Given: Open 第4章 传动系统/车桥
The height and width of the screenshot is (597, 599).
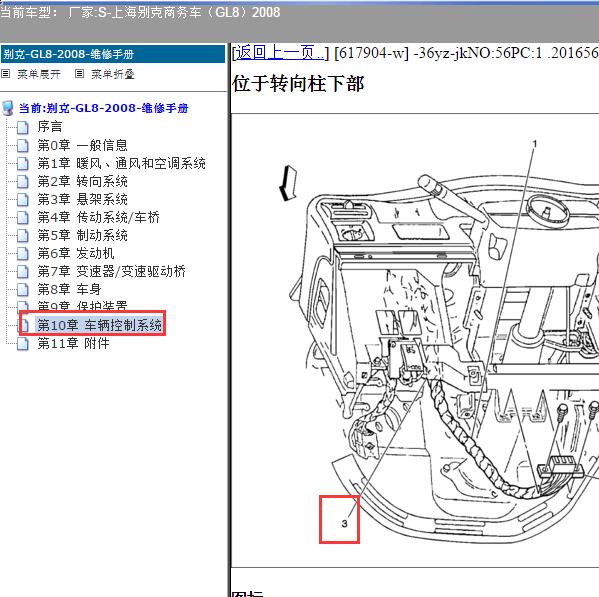Looking at the screenshot, I should pyautogui.click(x=99, y=217).
